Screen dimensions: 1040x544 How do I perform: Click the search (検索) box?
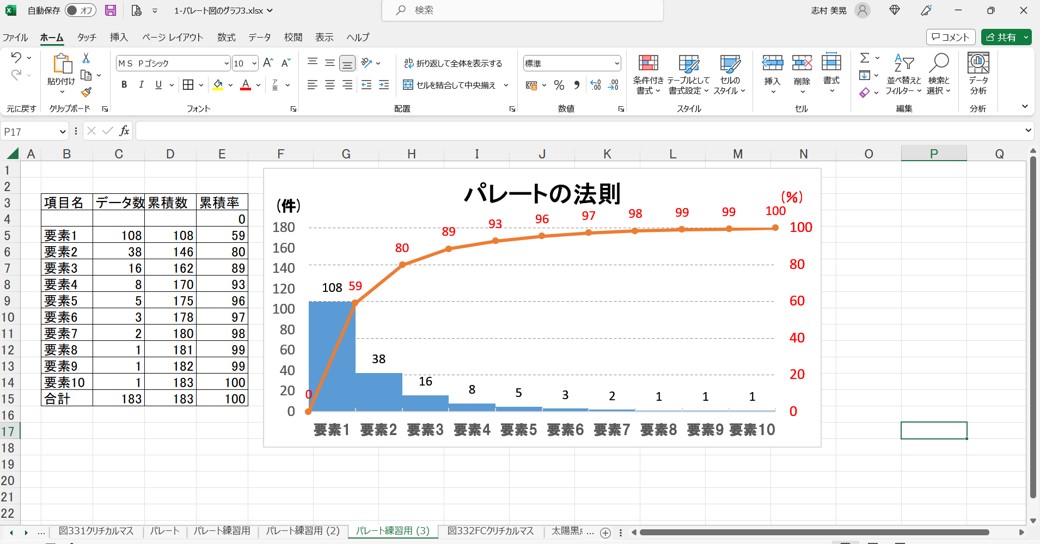coord(523,11)
